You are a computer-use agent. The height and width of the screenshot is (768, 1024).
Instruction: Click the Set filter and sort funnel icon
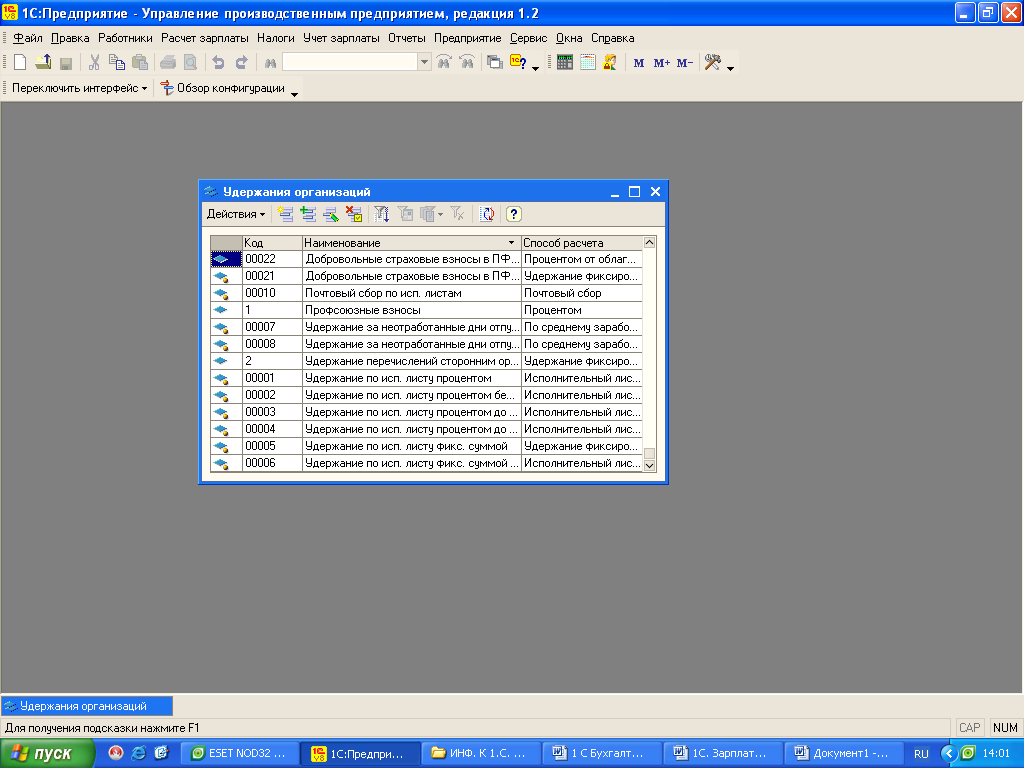(x=382, y=214)
